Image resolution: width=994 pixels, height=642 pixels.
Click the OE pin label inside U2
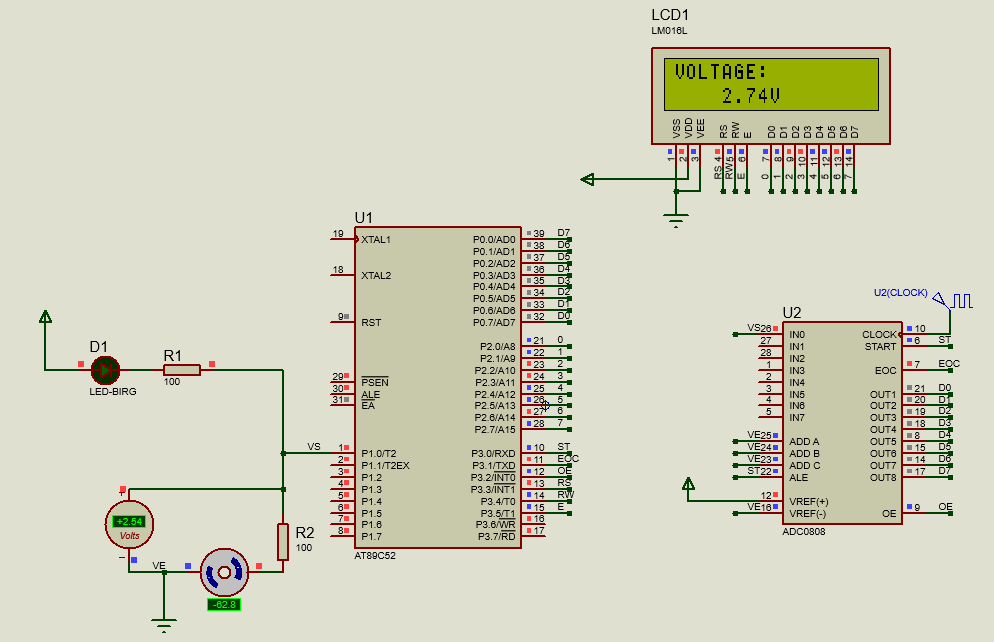coord(889,513)
